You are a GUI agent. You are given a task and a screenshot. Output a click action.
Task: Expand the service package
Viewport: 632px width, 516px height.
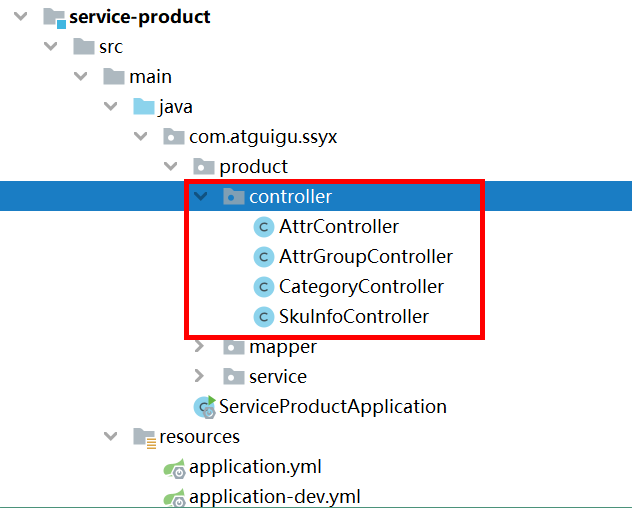201,377
